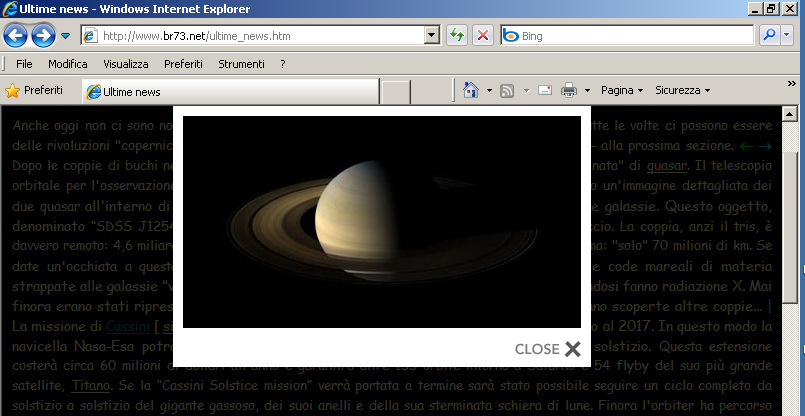Open the File menu
The width and height of the screenshot is (805, 416).
coord(24,64)
